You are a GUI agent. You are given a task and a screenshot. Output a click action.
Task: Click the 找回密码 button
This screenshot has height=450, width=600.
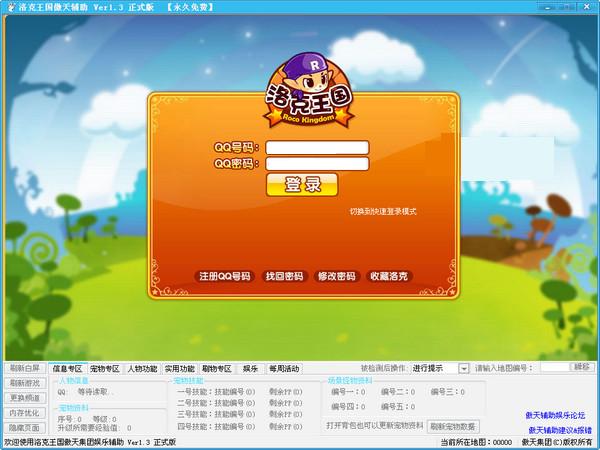click(x=284, y=276)
